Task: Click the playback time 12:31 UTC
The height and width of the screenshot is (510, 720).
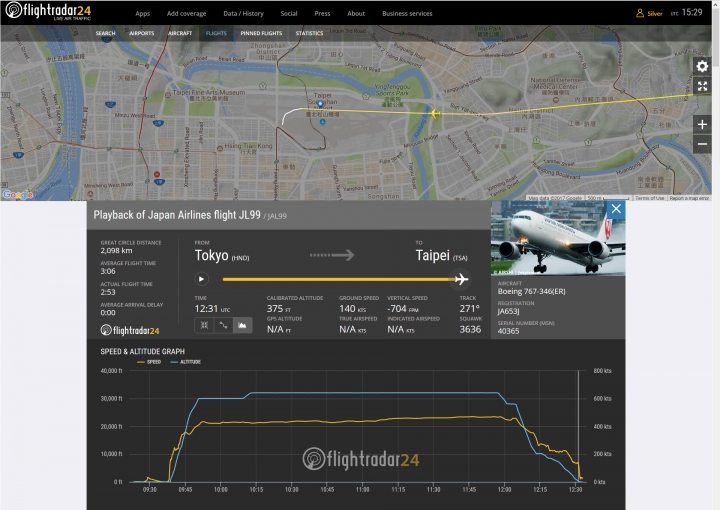Action: pos(212,309)
